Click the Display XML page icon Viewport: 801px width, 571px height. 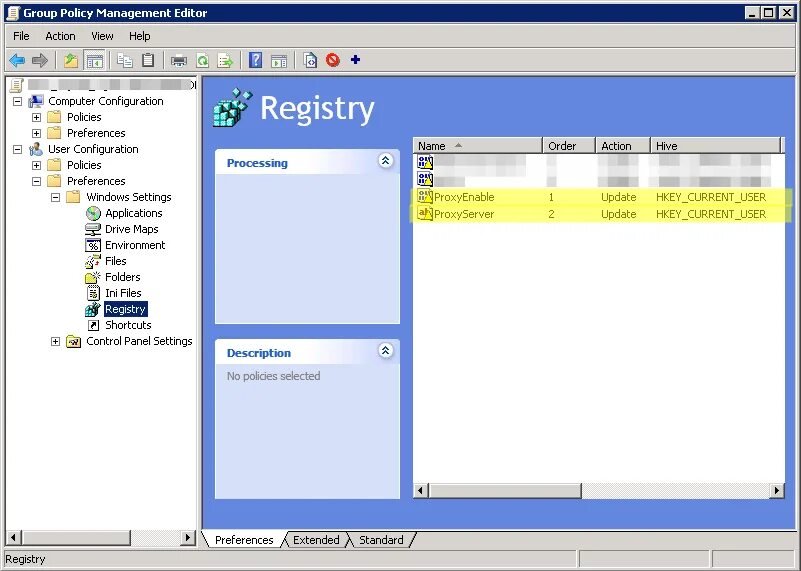(x=310, y=60)
